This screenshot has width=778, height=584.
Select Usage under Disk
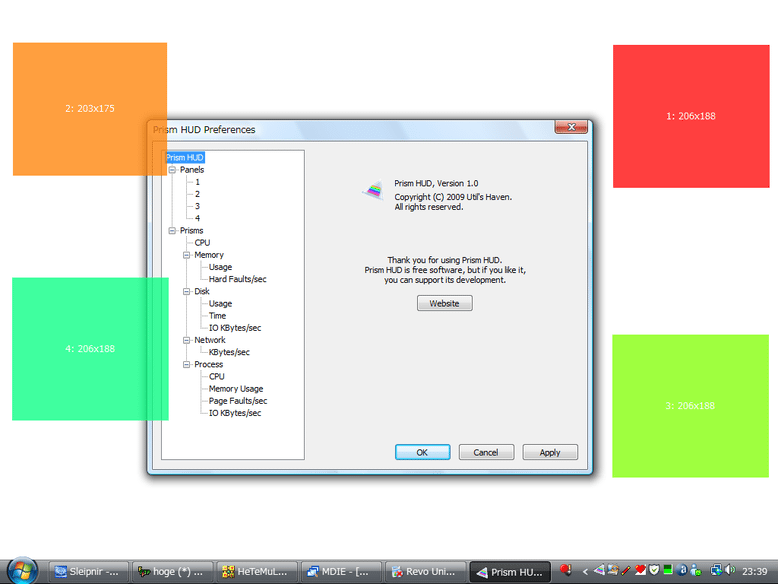click(x=220, y=304)
